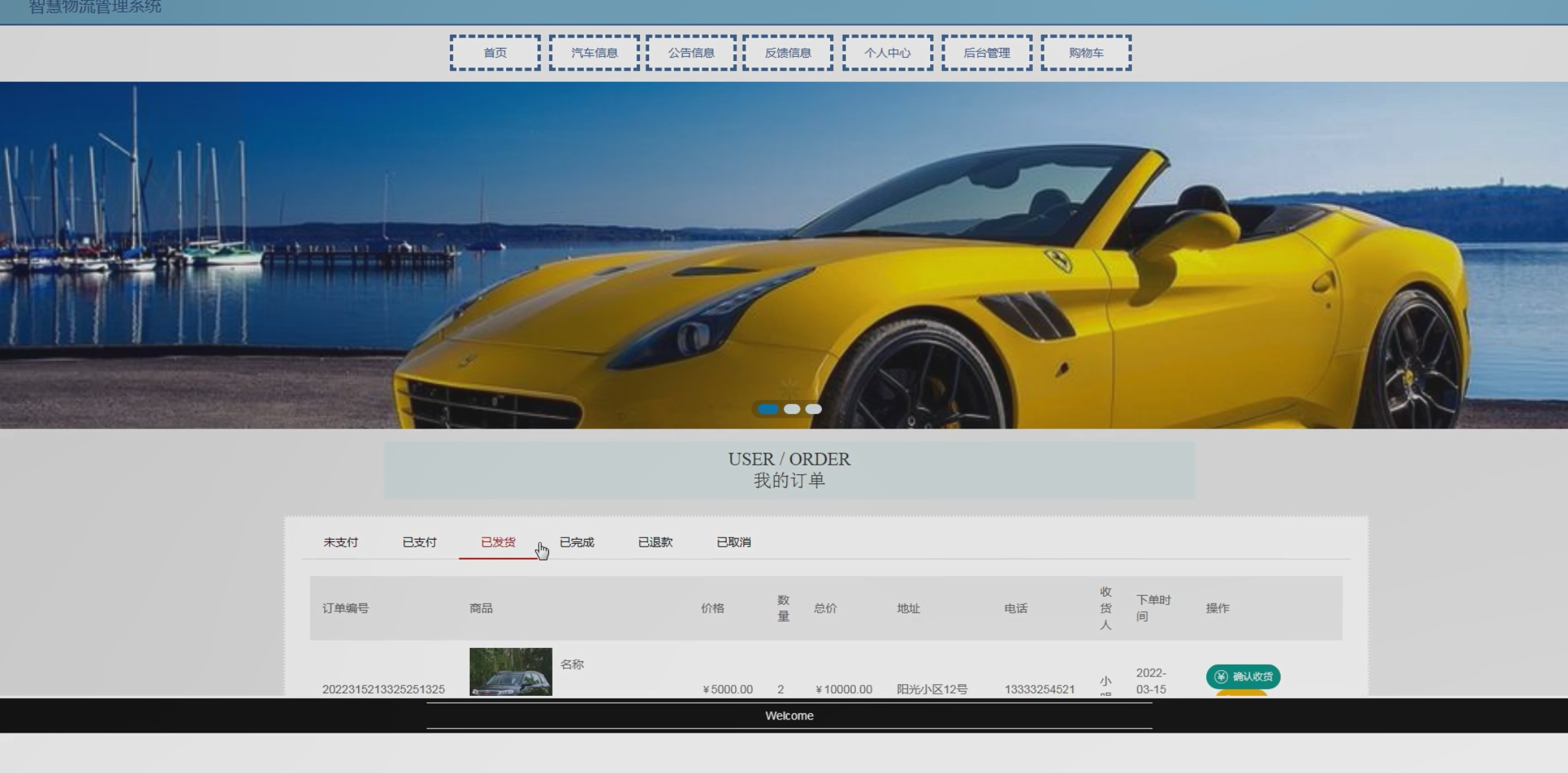Go to 首页 in navigation bar
1568x773 pixels.
click(495, 53)
